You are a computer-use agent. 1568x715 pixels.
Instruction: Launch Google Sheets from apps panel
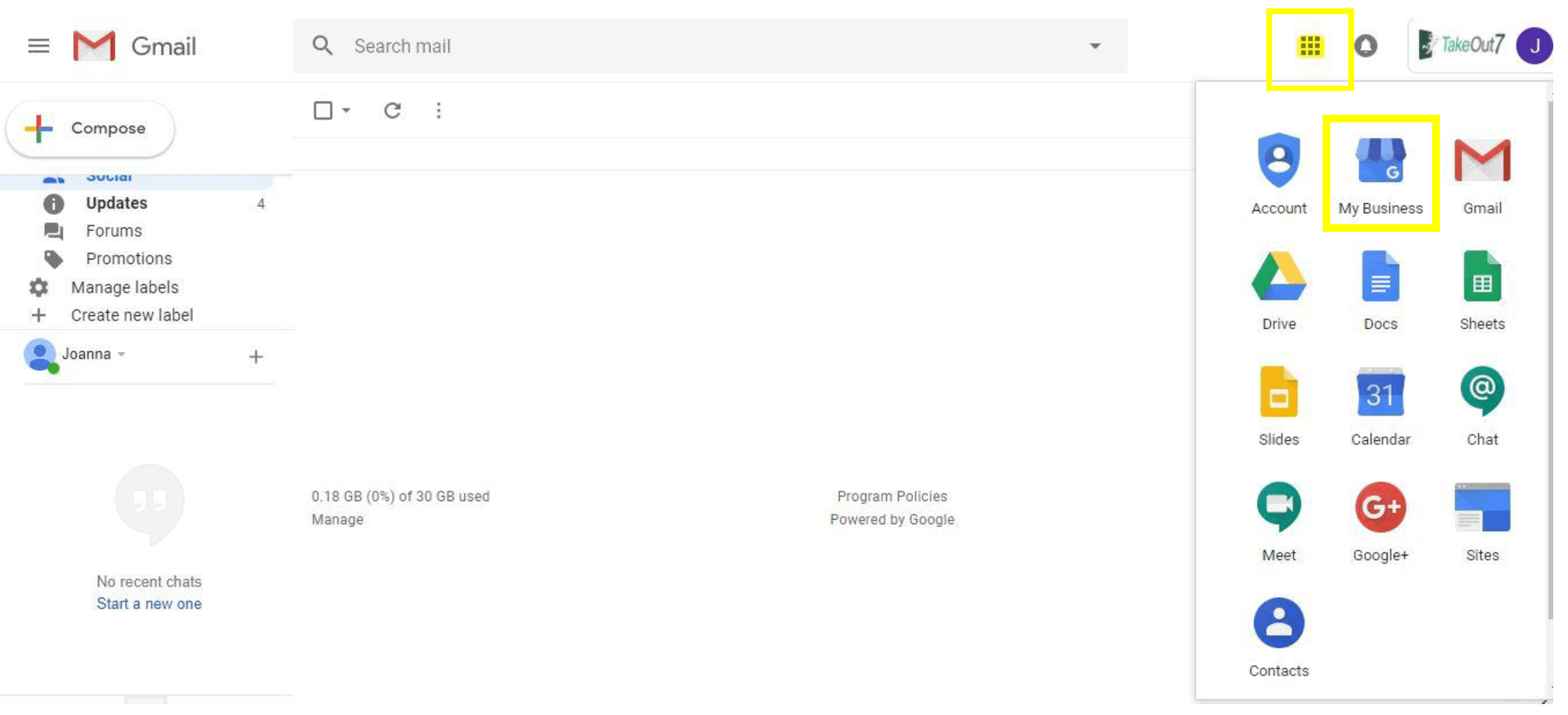[x=1482, y=290]
